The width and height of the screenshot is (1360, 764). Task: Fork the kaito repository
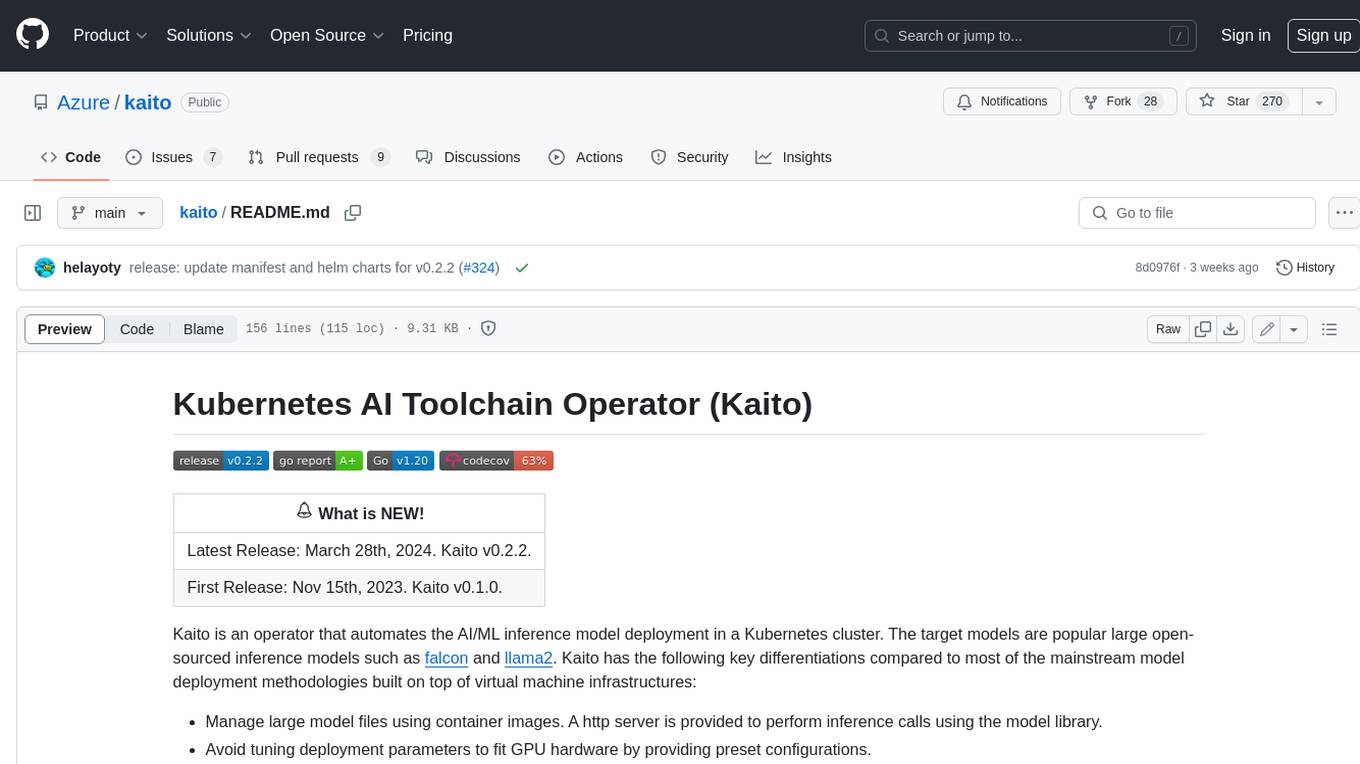click(1122, 102)
